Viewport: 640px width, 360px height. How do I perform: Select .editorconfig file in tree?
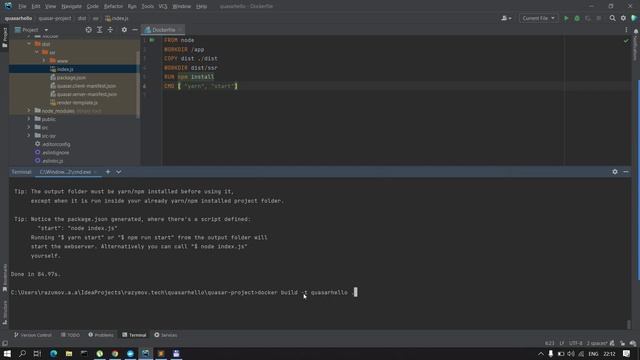pos(56,144)
